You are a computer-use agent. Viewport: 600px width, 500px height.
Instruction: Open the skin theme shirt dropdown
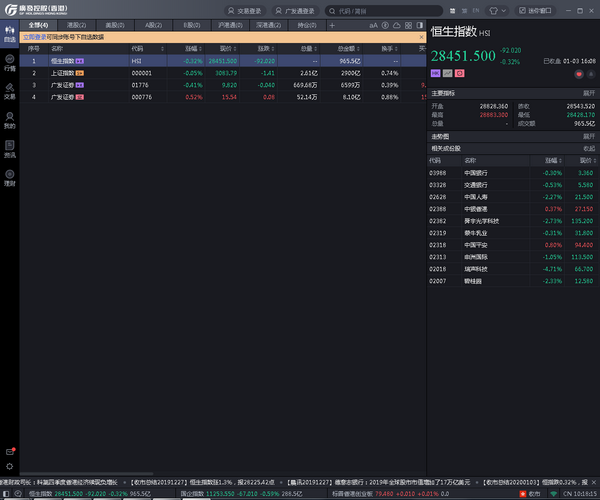[497, 11]
